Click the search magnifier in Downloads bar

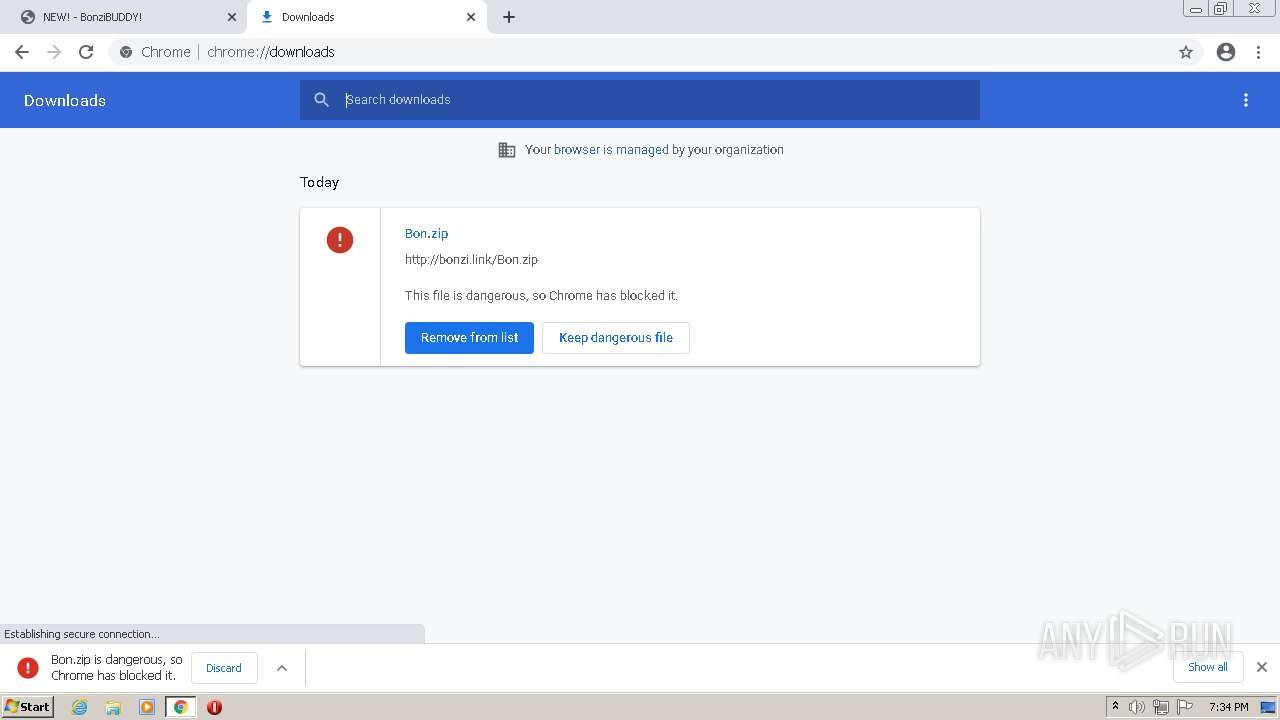(x=322, y=100)
